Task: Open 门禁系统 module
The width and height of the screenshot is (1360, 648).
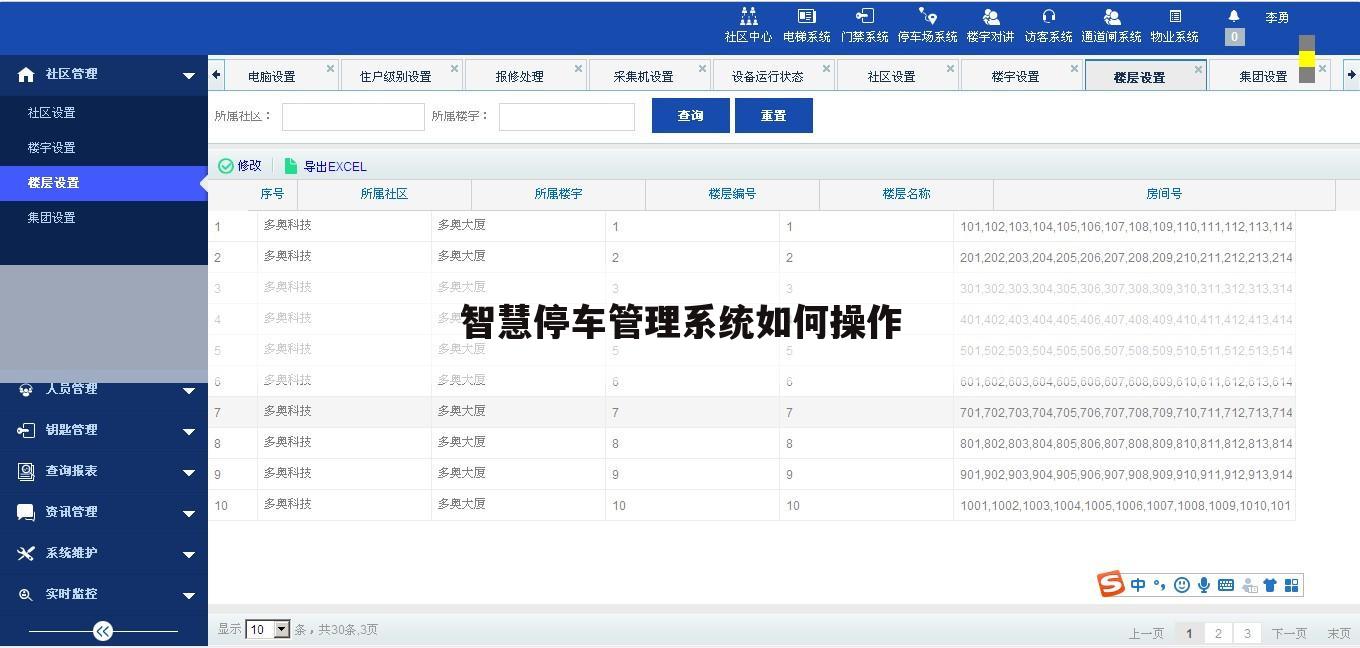Action: click(864, 26)
